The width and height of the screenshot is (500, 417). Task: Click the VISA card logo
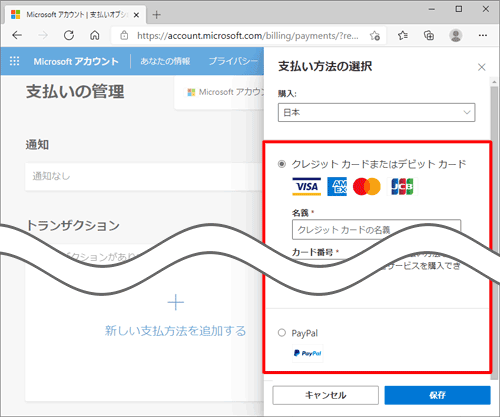click(307, 186)
